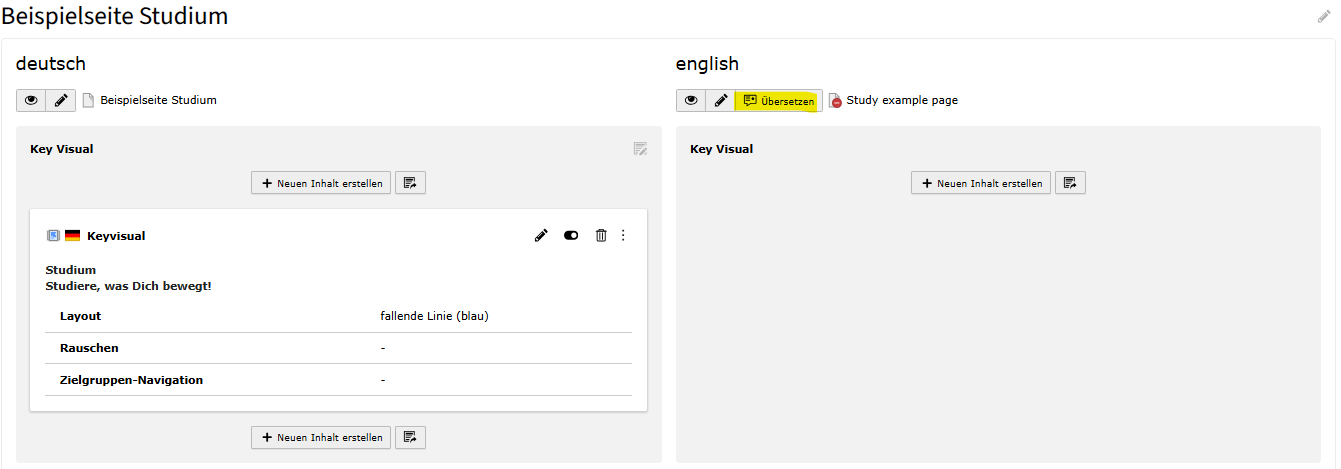View the deutsch page with eye button

pos(31,100)
